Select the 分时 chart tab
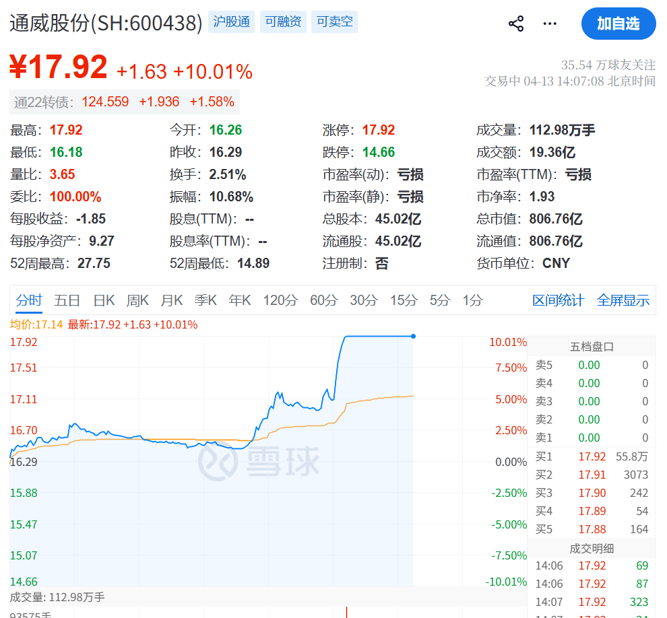 point(29,300)
